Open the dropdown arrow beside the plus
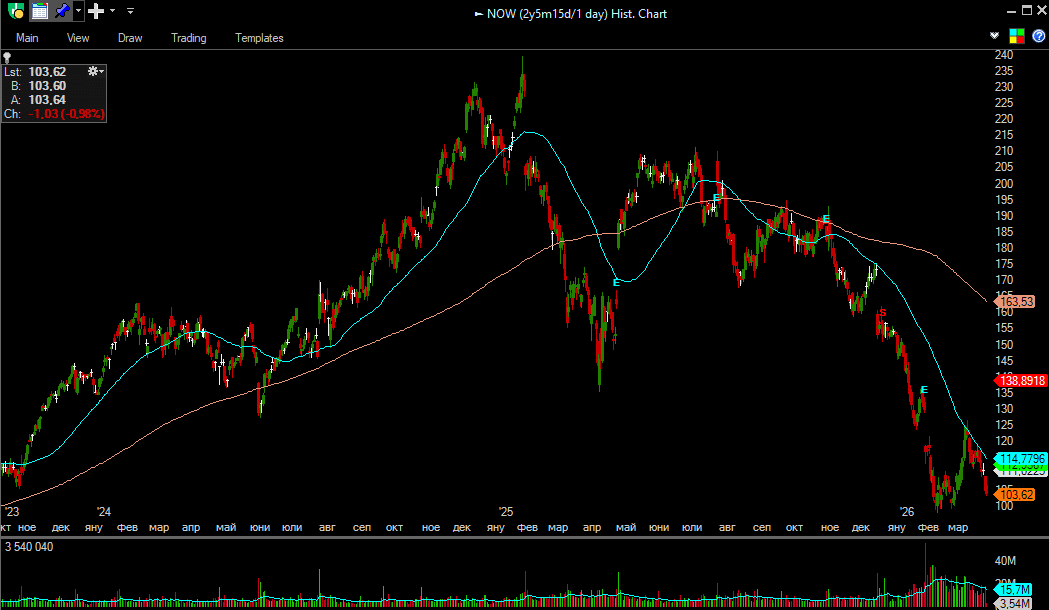Viewport: 1049px width, 610px height. point(112,11)
